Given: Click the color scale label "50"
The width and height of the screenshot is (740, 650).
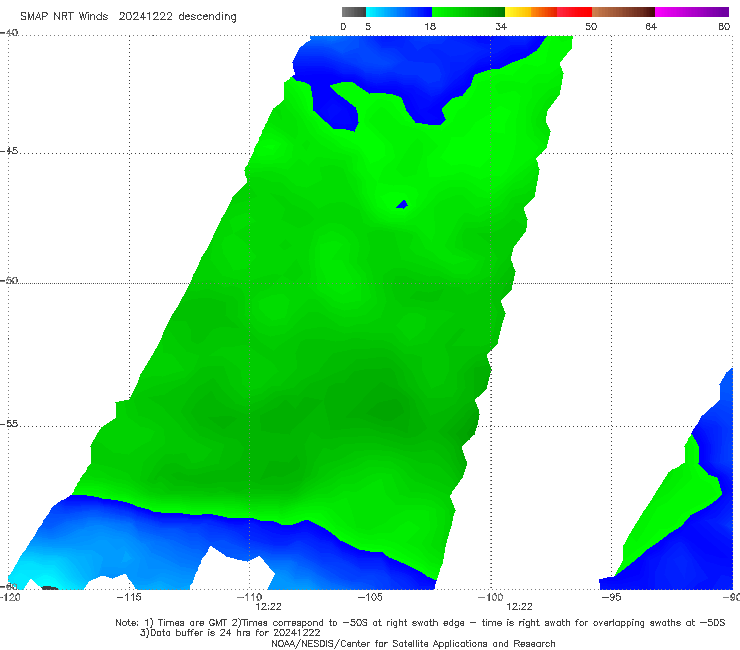Looking at the screenshot, I should [x=591, y=26].
